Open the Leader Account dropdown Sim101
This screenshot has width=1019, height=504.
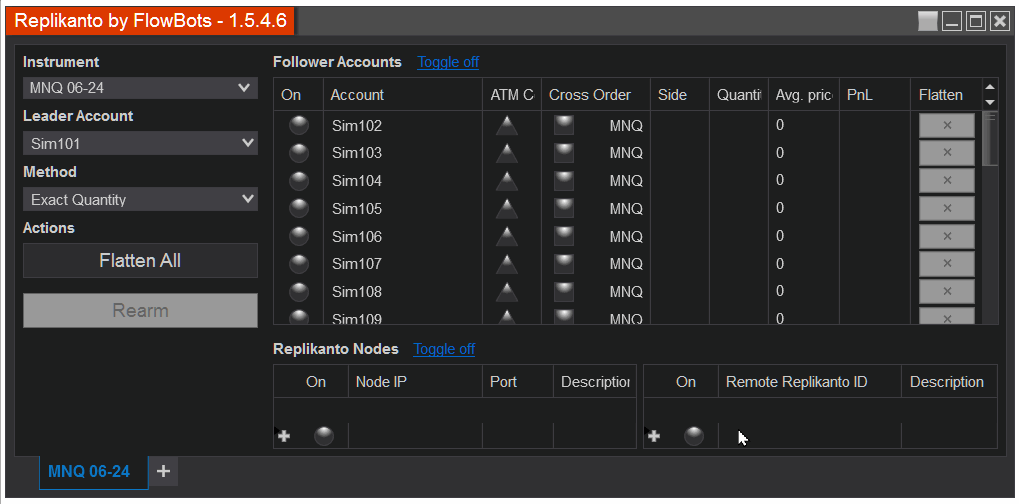(x=140, y=143)
